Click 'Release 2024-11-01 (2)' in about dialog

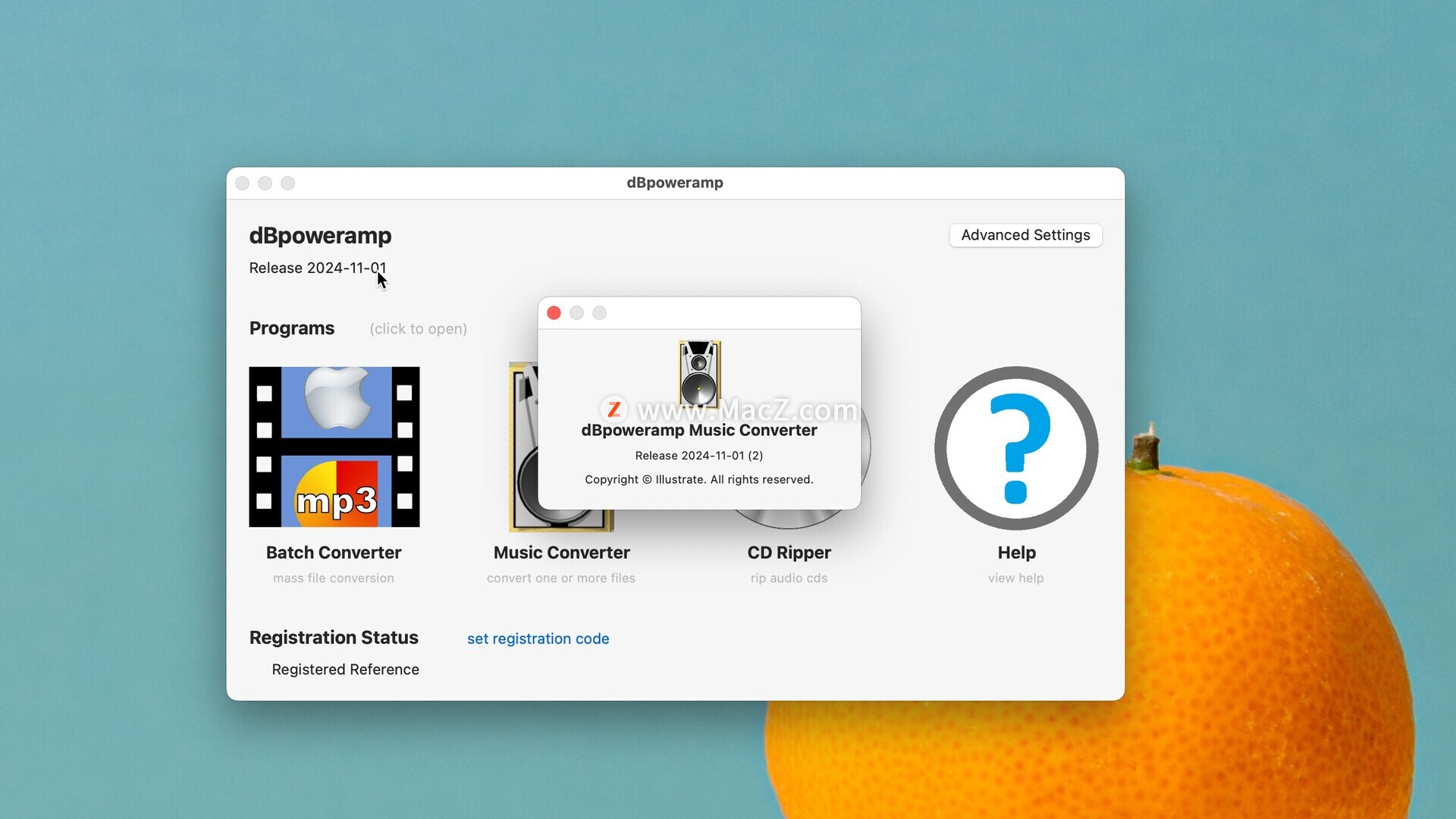(698, 456)
